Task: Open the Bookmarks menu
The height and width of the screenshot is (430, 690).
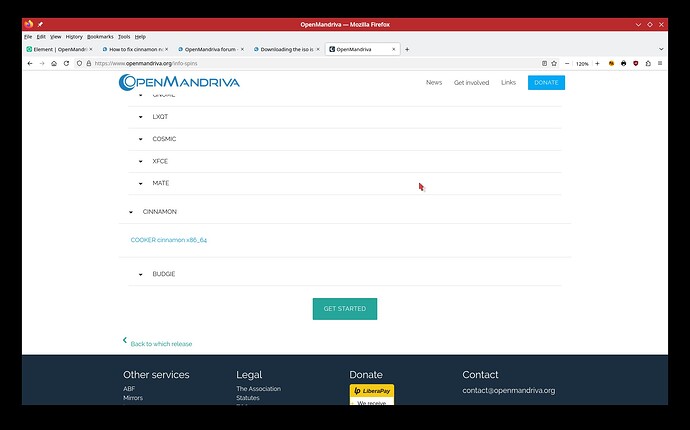Action: click(x=100, y=37)
